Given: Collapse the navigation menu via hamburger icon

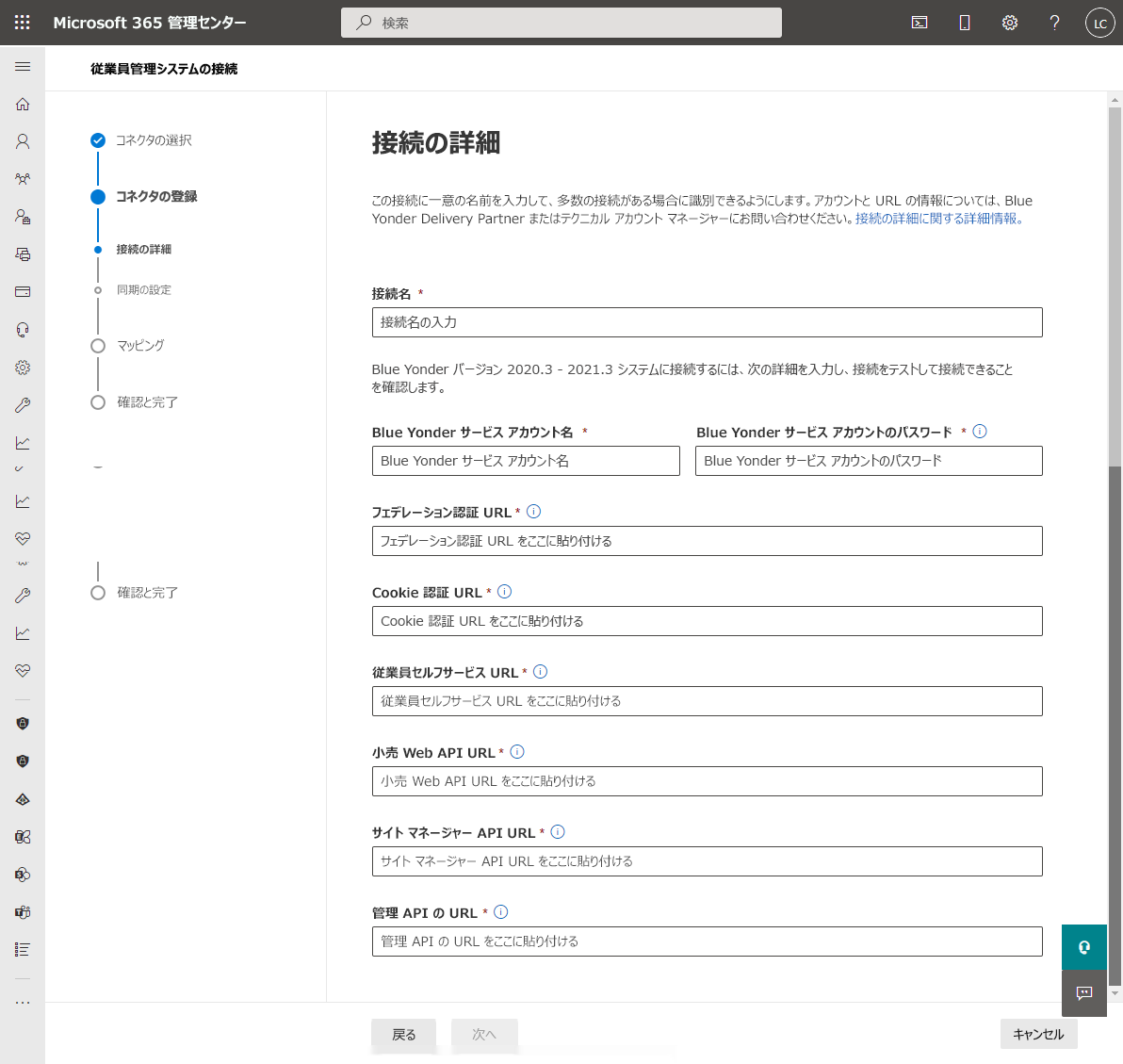Looking at the screenshot, I should (23, 67).
